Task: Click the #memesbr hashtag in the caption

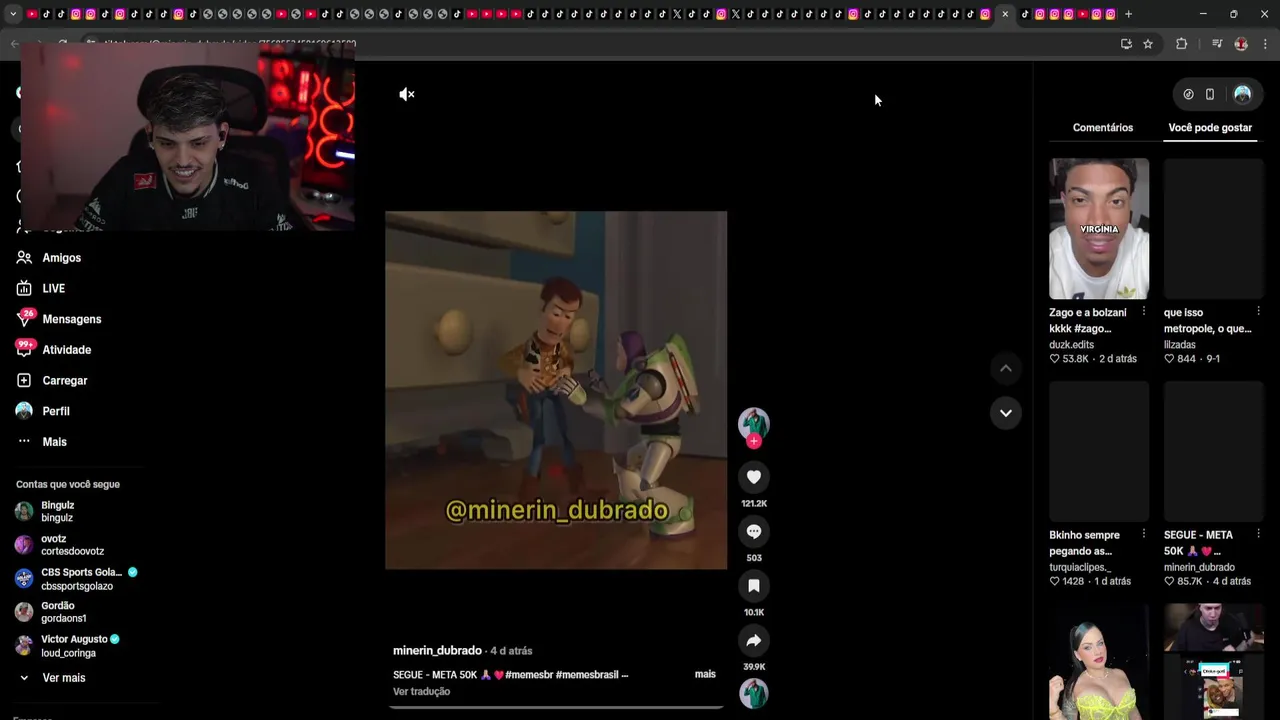Action: point(530,675)
